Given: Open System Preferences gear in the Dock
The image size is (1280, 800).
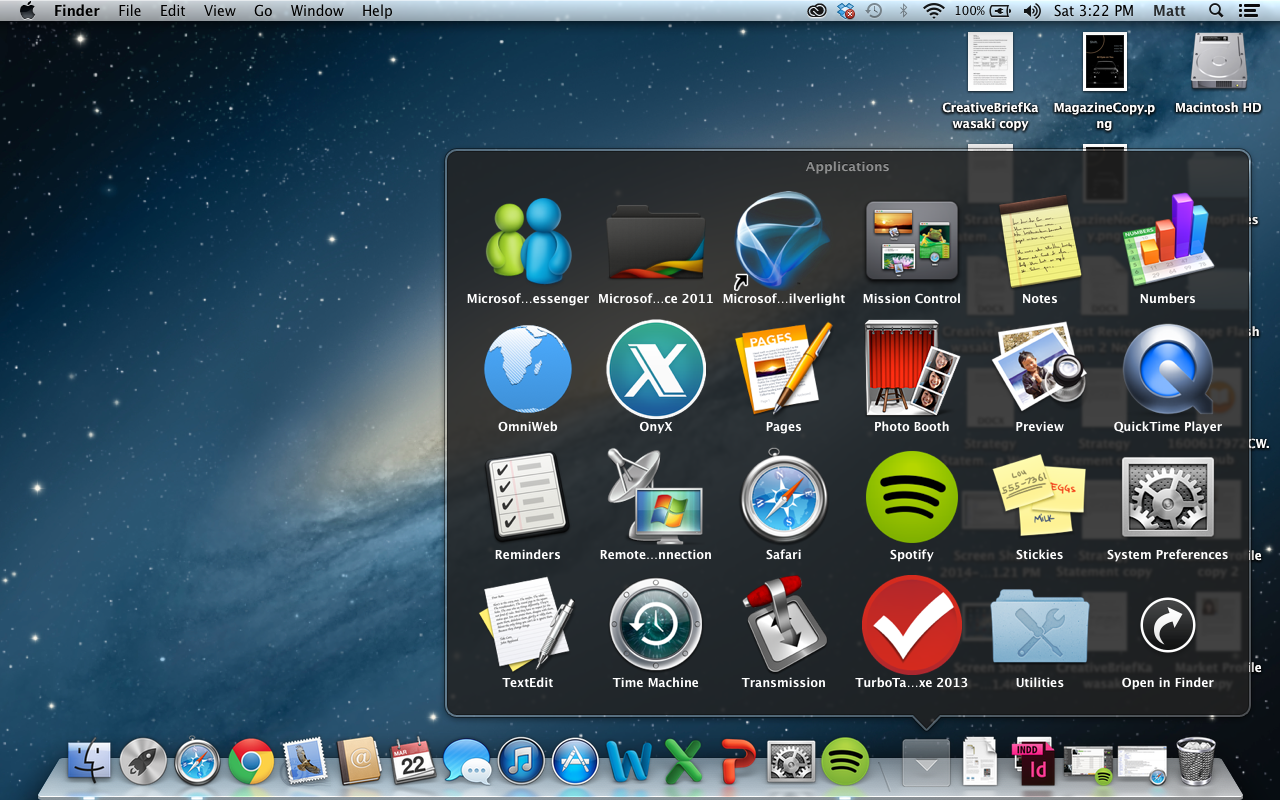Looking at the screenshot, I should click(791, 762).
